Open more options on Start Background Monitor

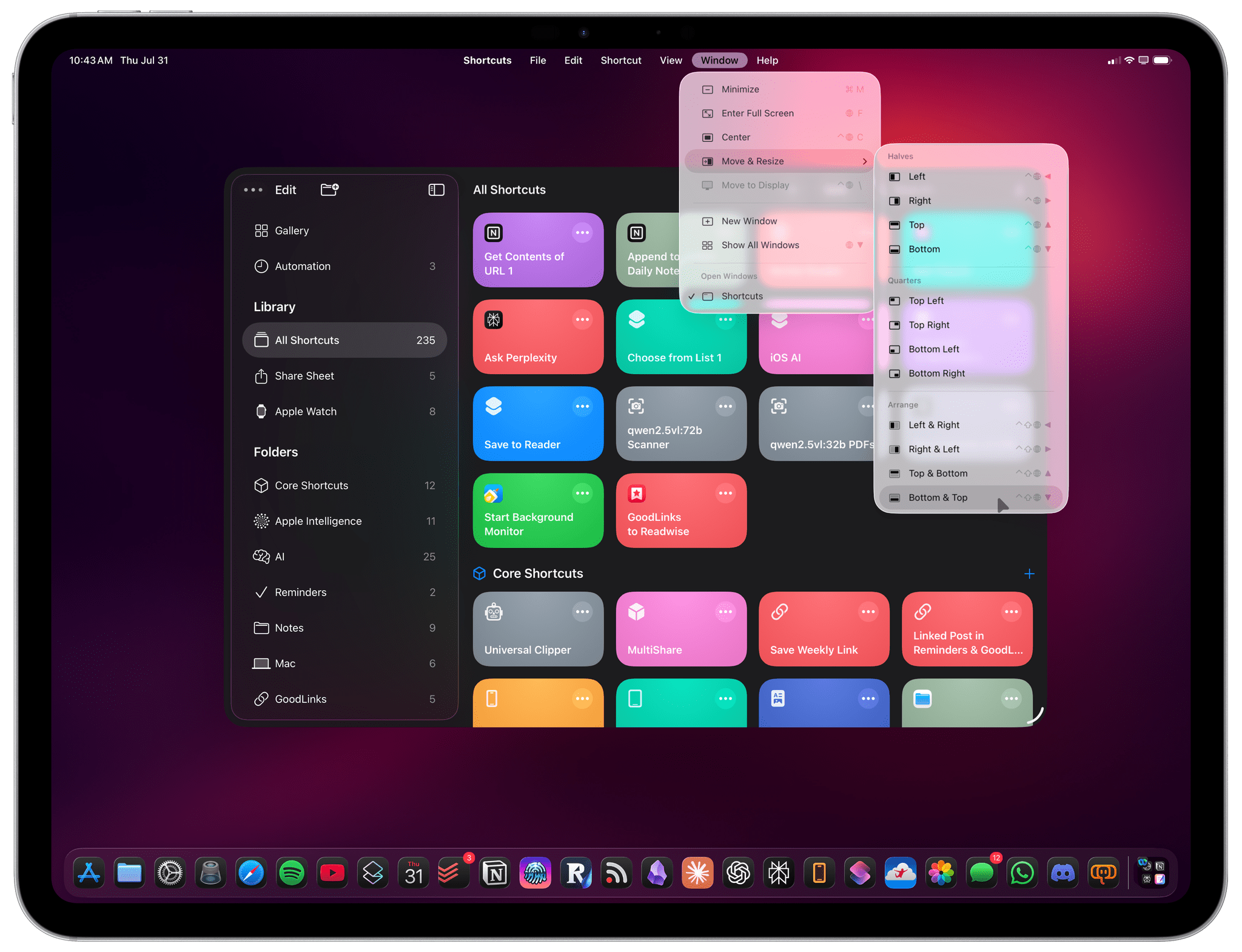pos(582,493)
